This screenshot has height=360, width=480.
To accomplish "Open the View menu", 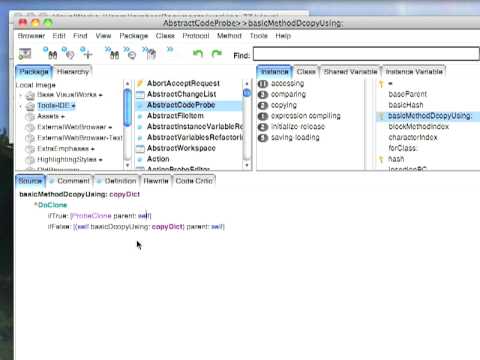I will [103, 36].
